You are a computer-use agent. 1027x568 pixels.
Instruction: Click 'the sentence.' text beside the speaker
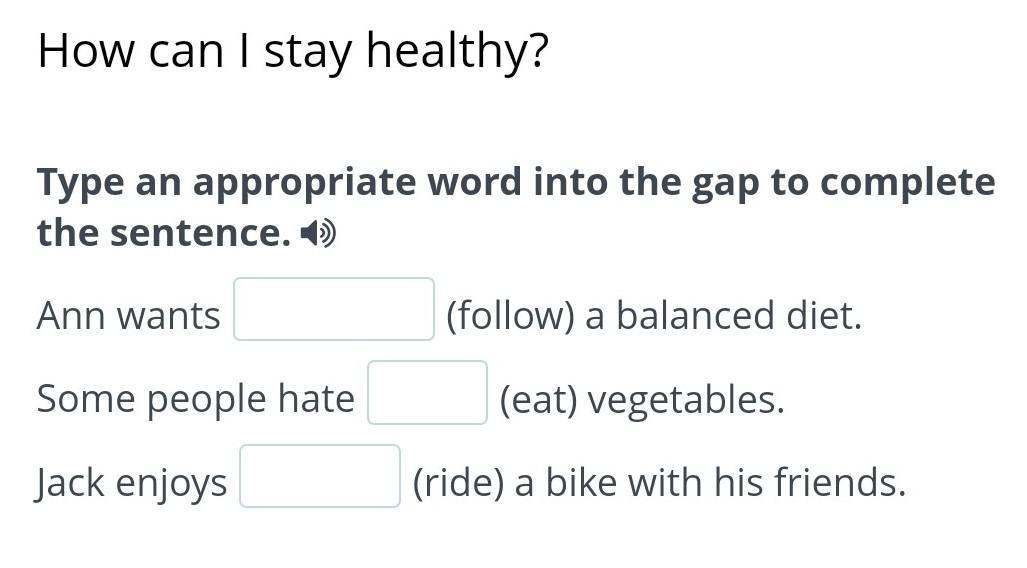coord(163,233)
